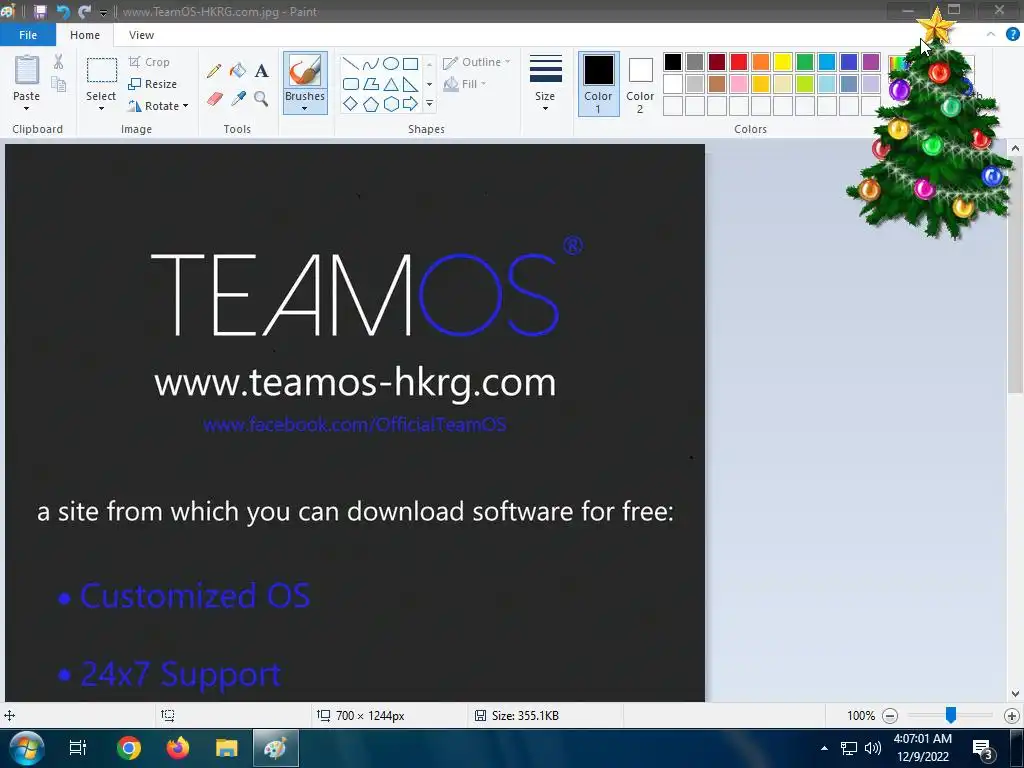Viewport: 1024px width, 768px height.
Task: Activate the Color picker eyedropper tool
Action: pyautogui.click(x=238, y=99)
